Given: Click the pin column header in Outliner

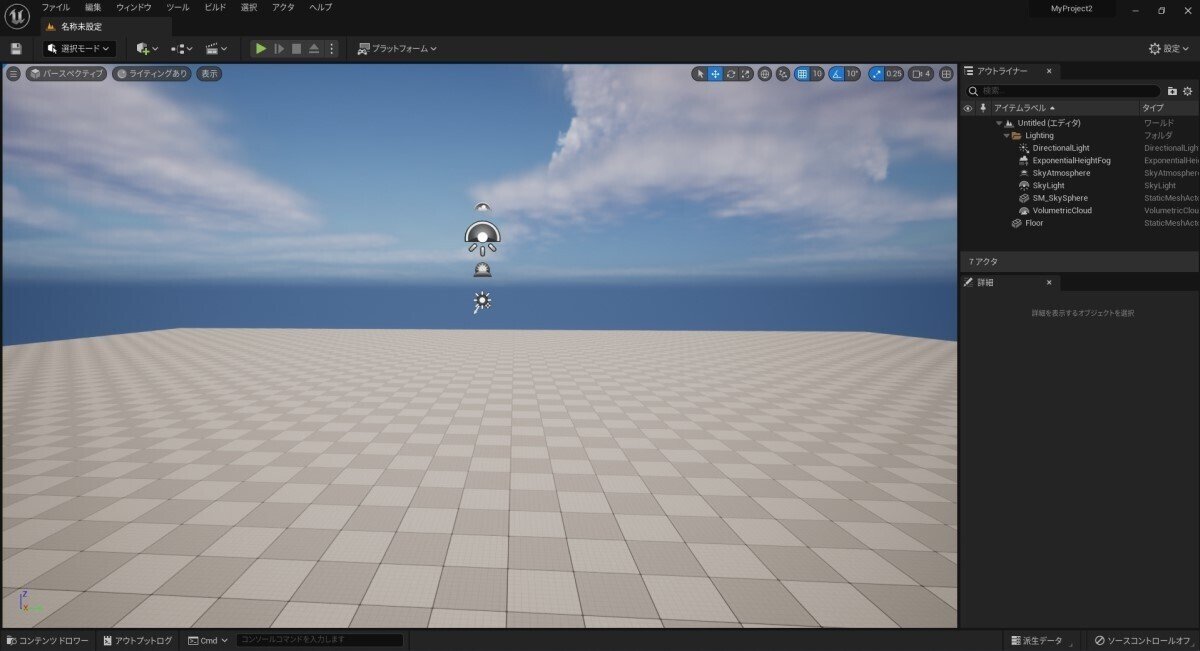Looking at the screenshot, I should pos(983,108).
